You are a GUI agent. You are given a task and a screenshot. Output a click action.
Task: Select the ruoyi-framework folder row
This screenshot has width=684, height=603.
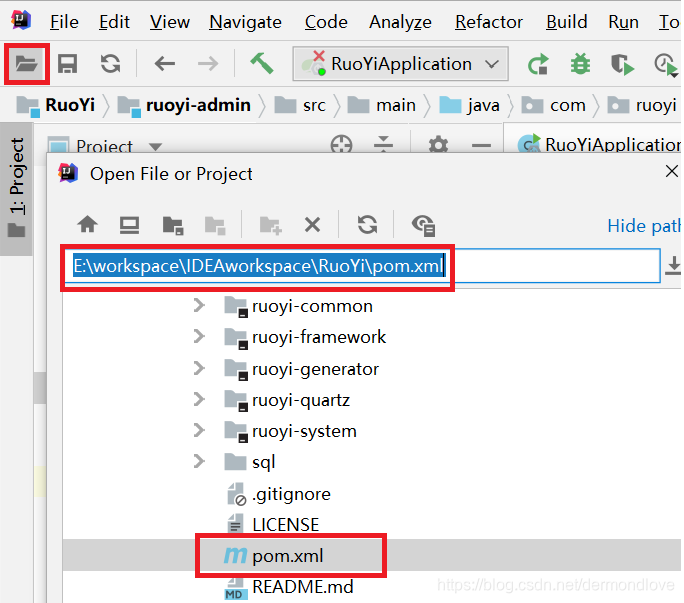click(372, 337)
